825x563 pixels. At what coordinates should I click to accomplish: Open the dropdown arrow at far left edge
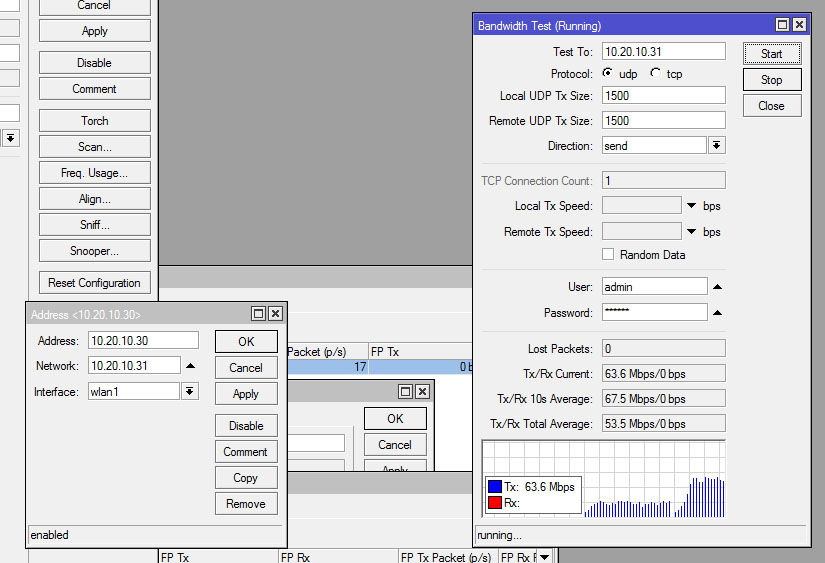10,138
